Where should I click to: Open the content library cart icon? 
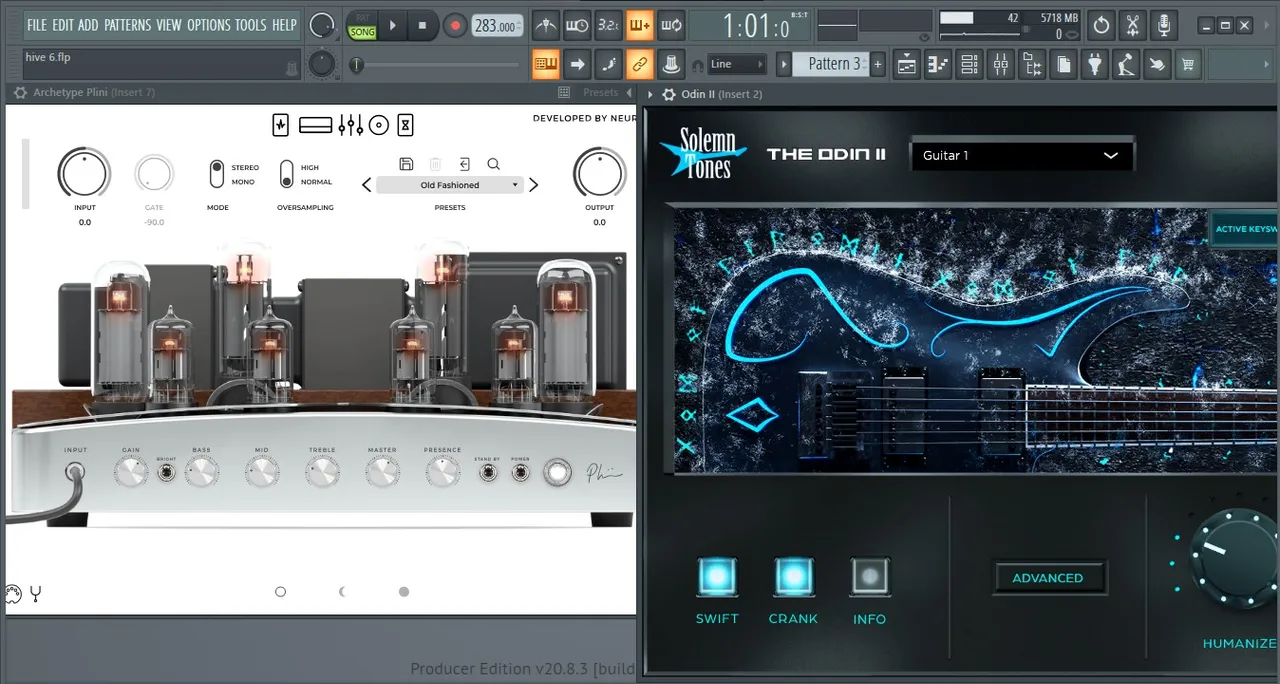(x=1189, y=64)
